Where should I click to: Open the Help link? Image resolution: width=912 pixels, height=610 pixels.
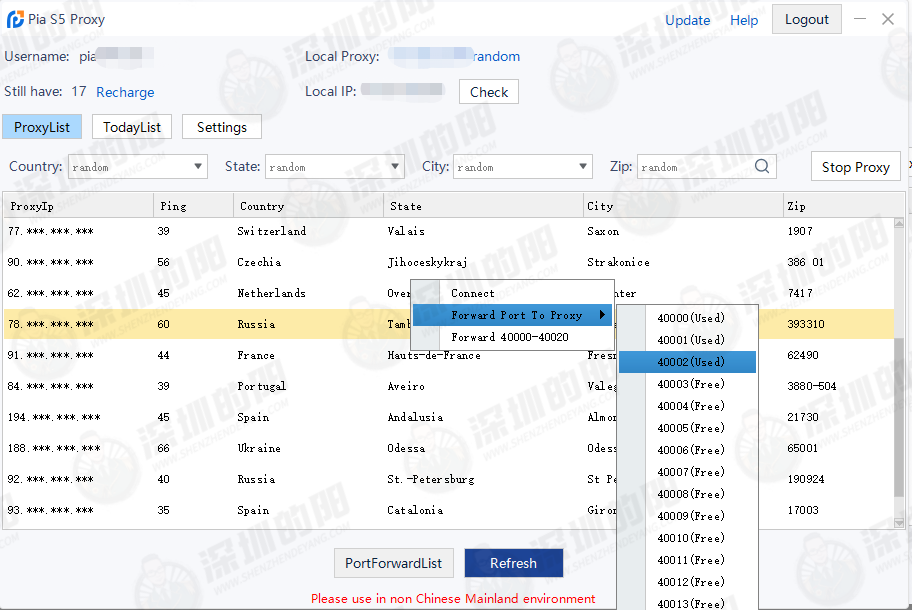tap(744, 20)
